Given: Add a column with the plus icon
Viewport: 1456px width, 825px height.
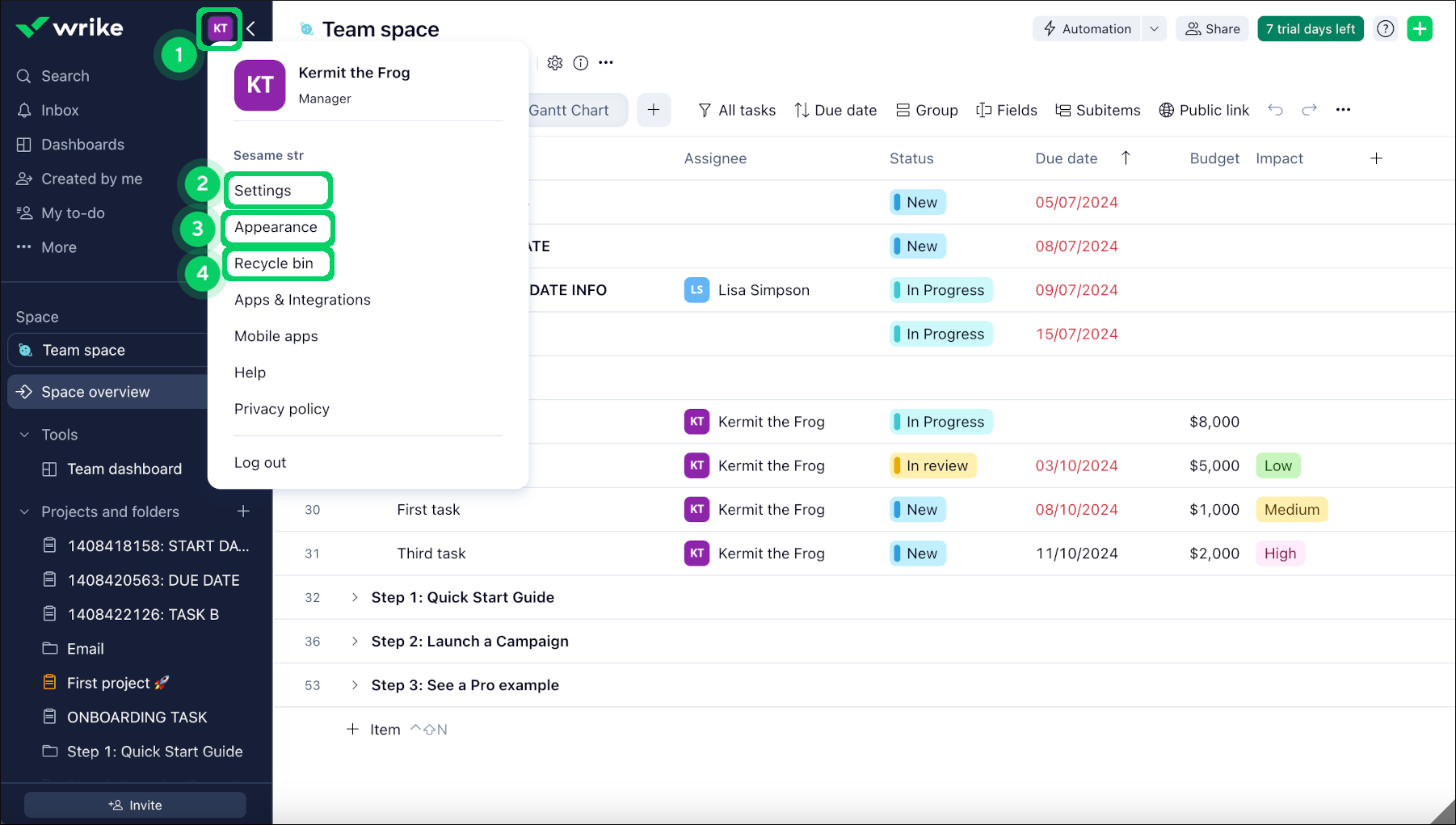Looking at the screenshot, I should click(x=1376, y=158).
